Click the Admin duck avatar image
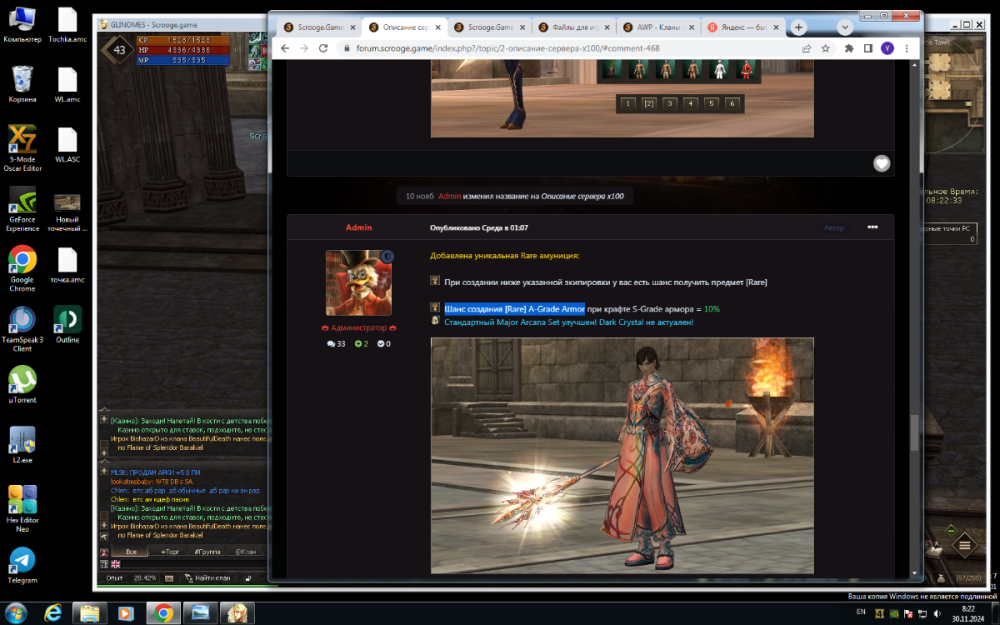Viewport: 1000px width, 625px height. [359, 283]
